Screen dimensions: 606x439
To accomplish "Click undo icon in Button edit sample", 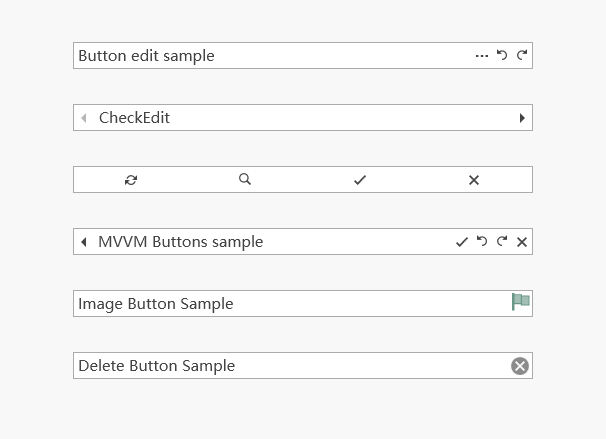I will [x=502, y=56].
